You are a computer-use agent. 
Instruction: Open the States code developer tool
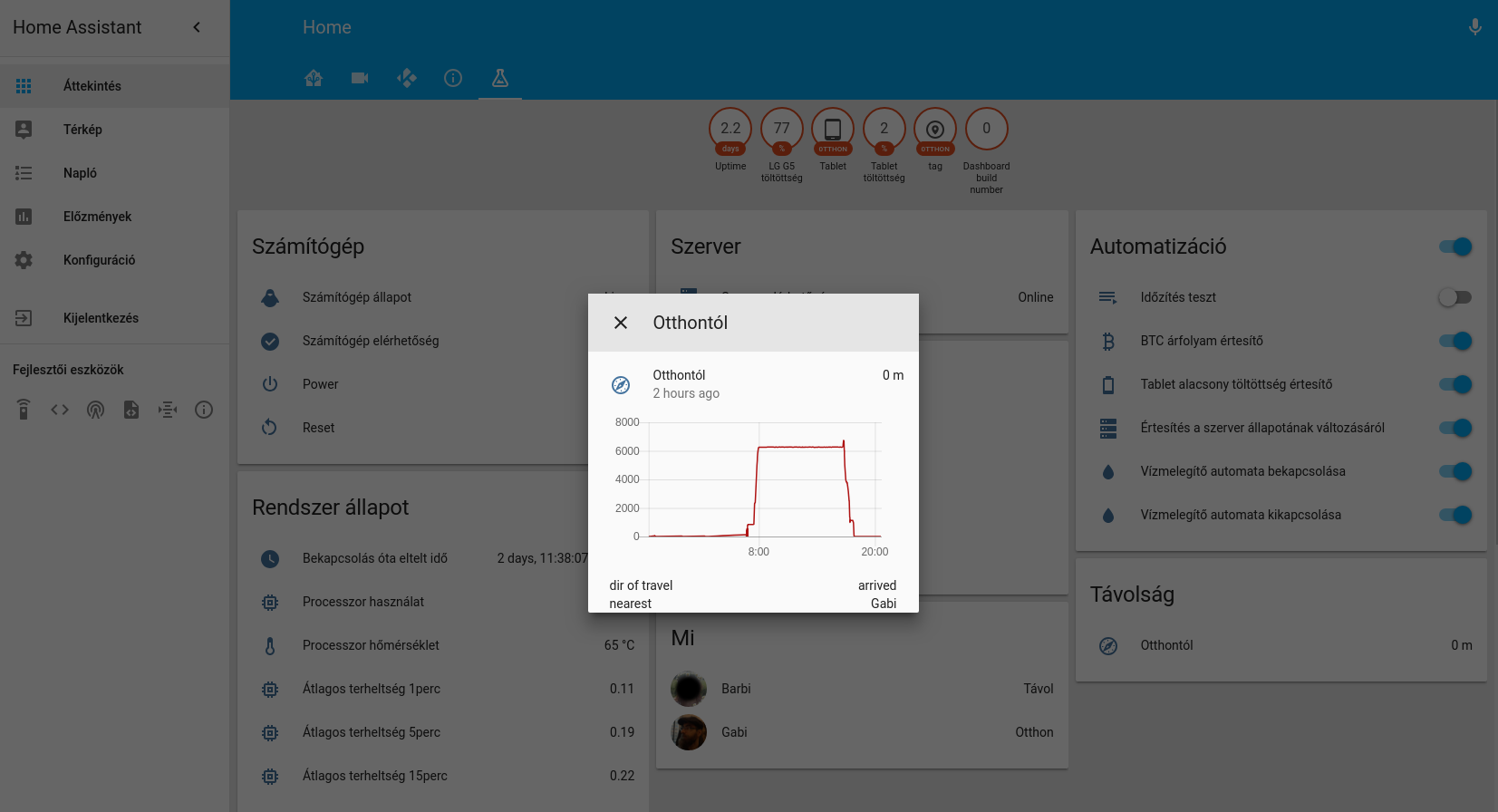click(60, 410)
